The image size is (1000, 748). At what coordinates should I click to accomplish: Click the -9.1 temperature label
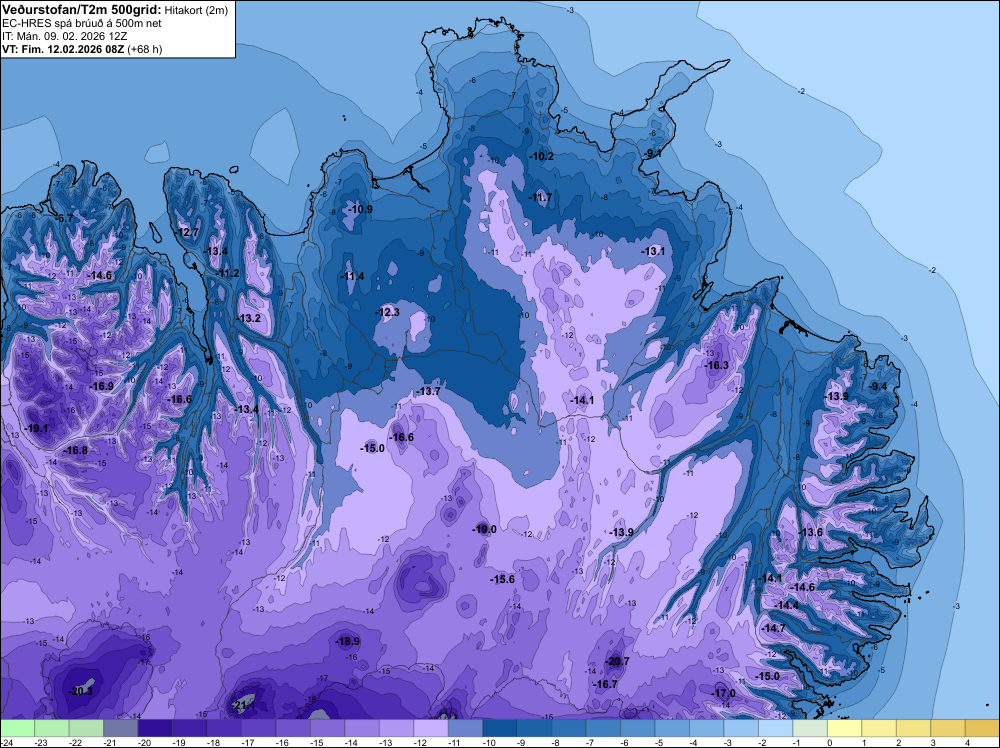click(652, 154)
